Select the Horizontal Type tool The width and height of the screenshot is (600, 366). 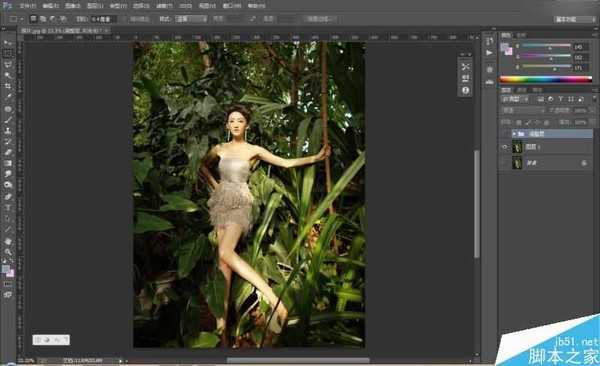coord(8,208)
